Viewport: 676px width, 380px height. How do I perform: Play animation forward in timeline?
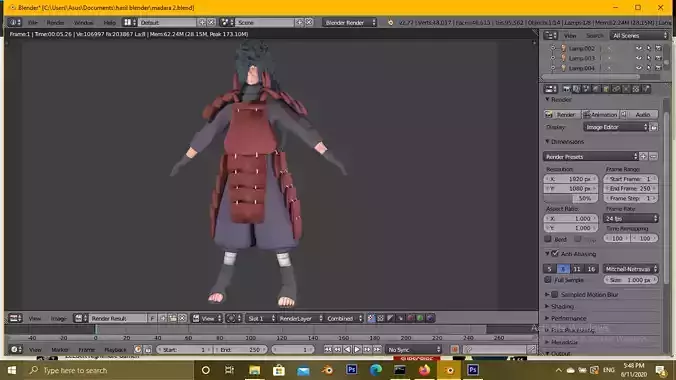pyautogui.click(x=357, y=349)
